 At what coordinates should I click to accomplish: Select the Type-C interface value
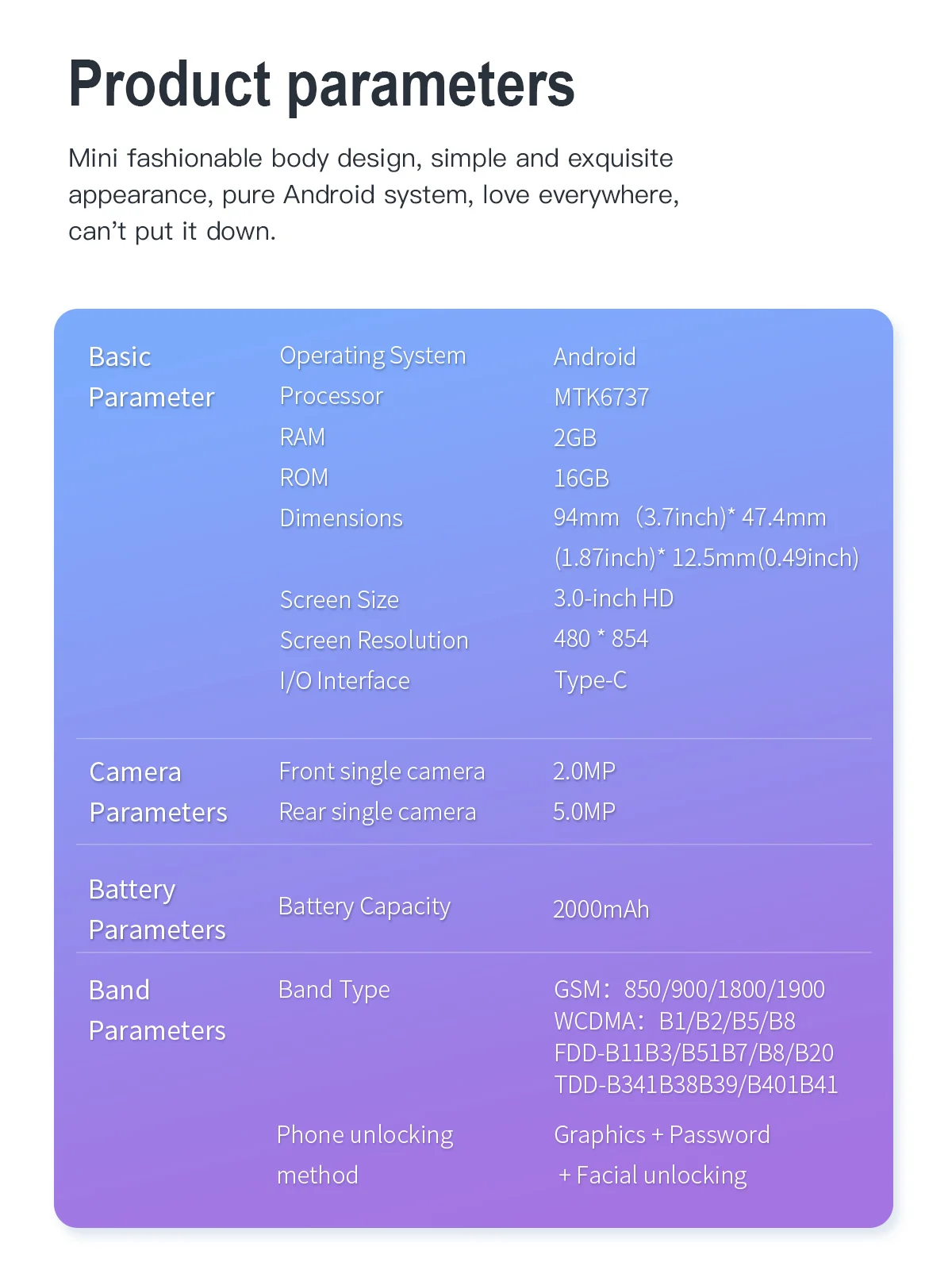click(590, 680)
